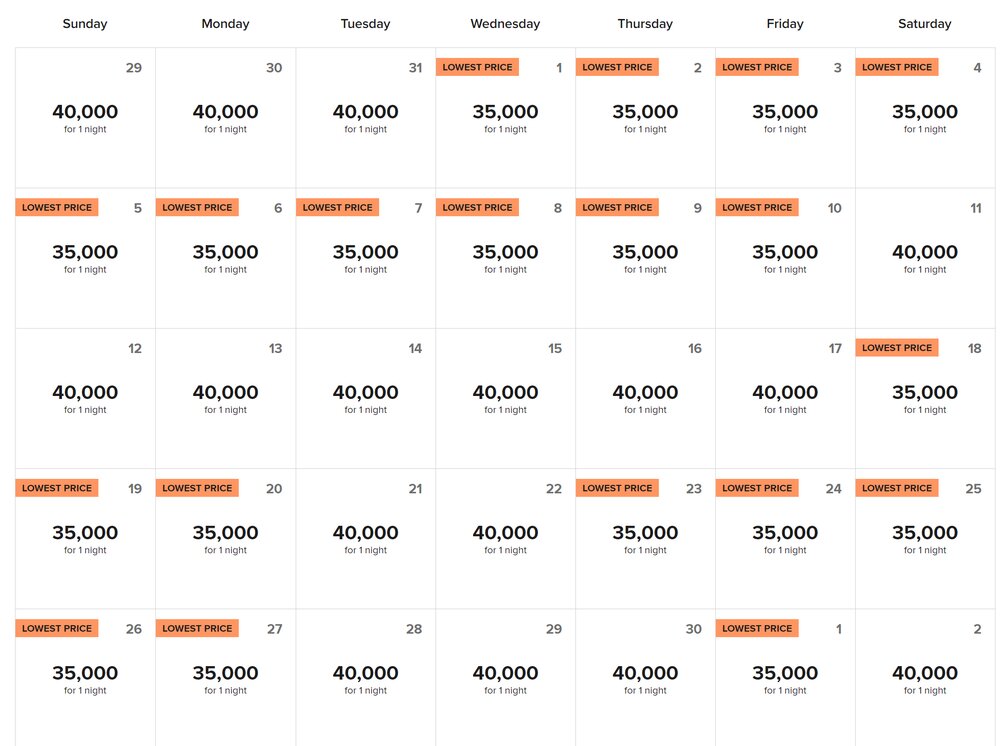This screenshot has width=1000, height=746.
Task: Select the date cell for Wednesday the 1st
Action: 505,120
